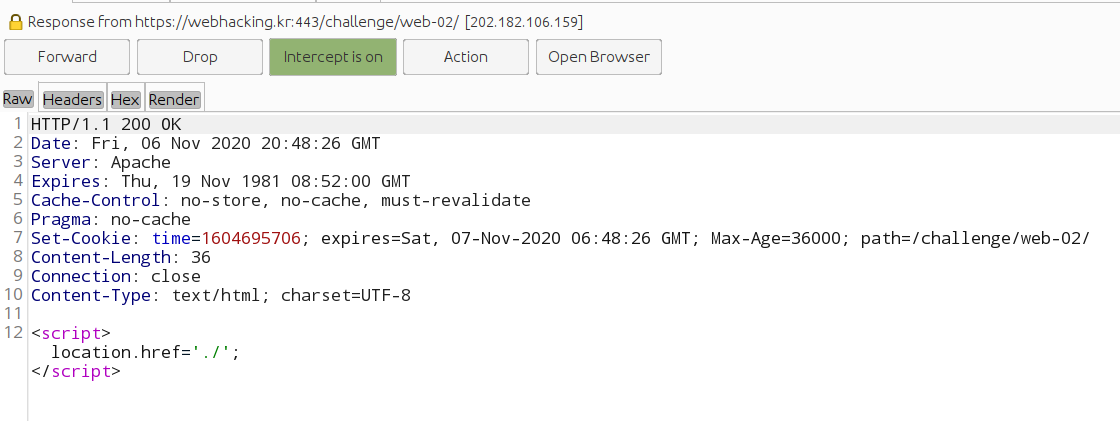Click line number 7 in the gutter
The height and width of the screenshot is (421, 1120).
click(18, 238)
